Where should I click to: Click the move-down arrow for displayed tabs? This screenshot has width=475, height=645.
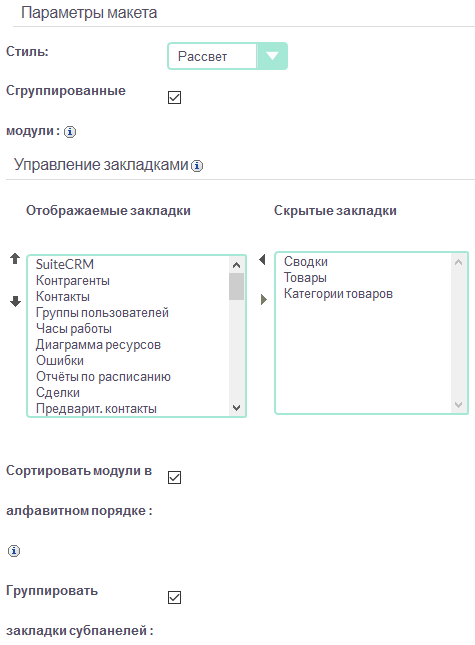pyautogui.click(x=15, y=302)
